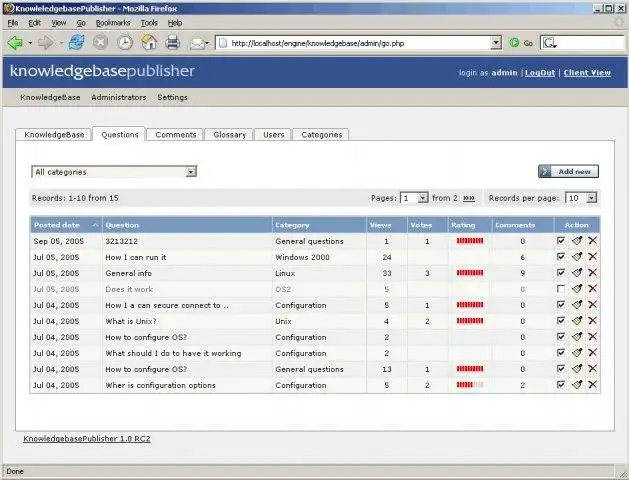Edit the '3213212' question row

pos(577,241)
